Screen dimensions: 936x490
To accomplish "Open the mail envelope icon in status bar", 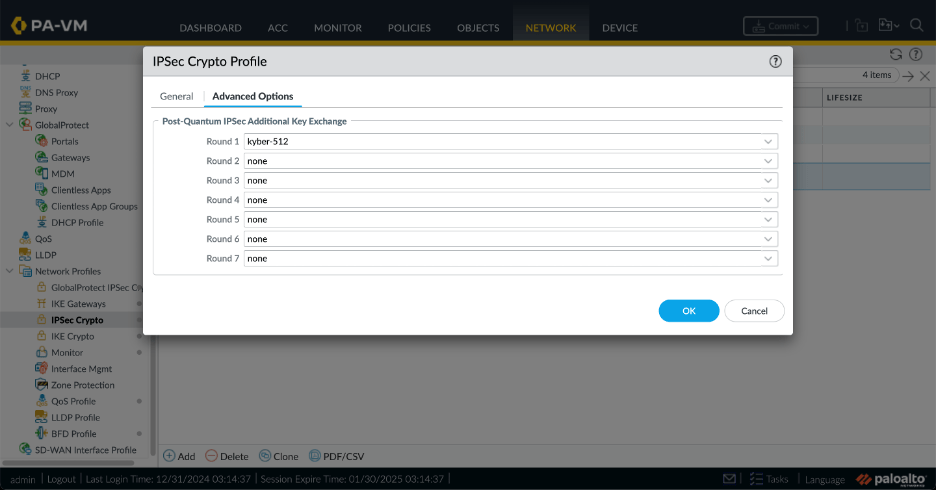I will click(729, 479).
